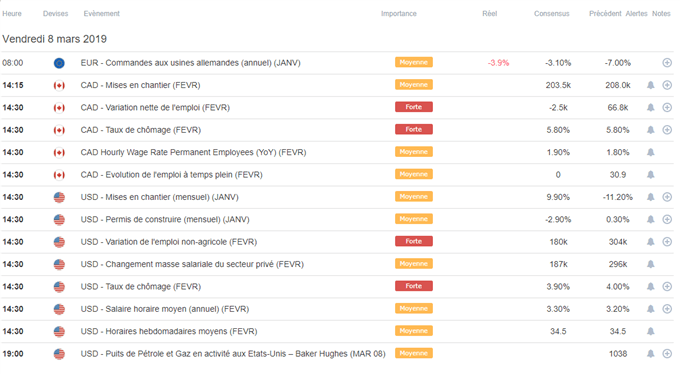Viewport: 680px width, 374px height.
Task: Sort by Importance column header
Action: click(399, 13)
